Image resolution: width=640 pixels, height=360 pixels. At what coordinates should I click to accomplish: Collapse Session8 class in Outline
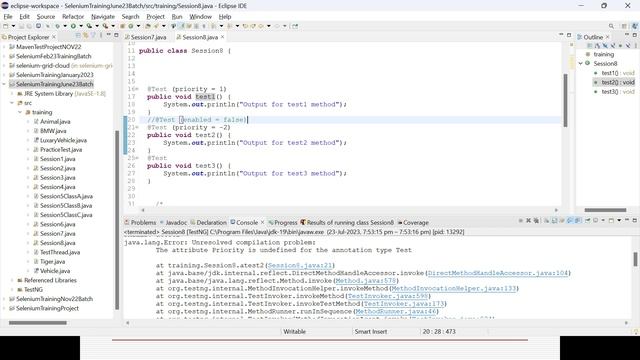tap(581, 64)
